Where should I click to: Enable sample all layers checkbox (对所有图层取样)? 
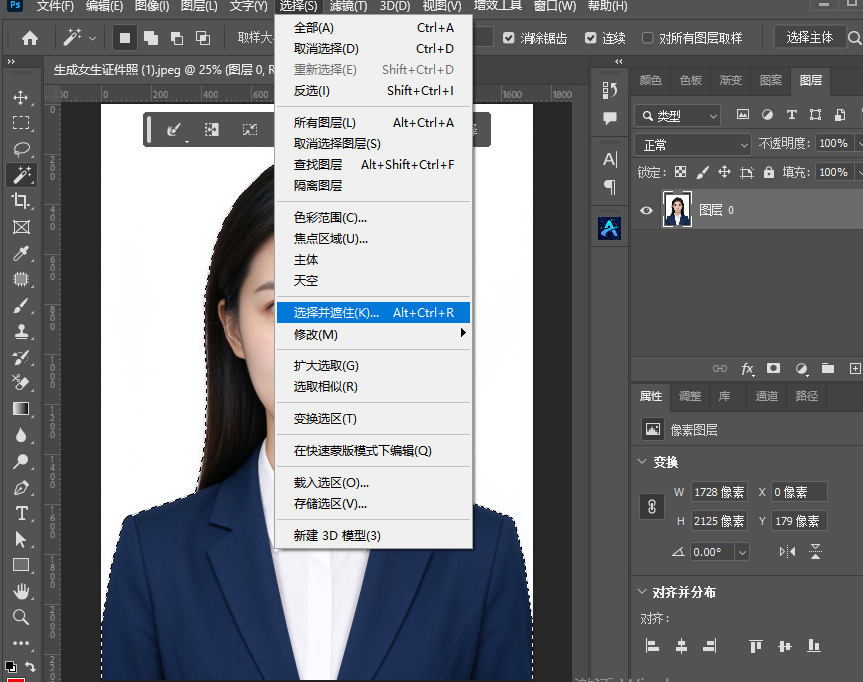click(x=647, y=38)
